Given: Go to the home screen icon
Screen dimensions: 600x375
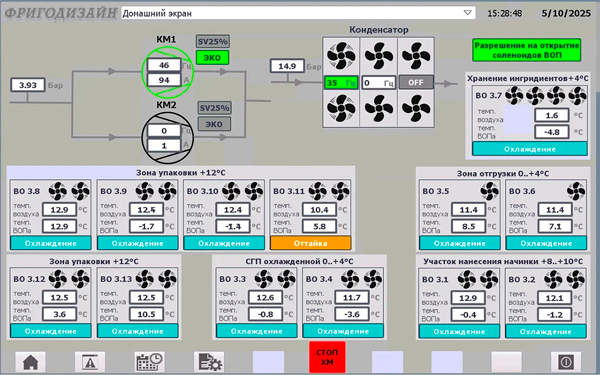Looking at the screenshot, I should (31, 362).
